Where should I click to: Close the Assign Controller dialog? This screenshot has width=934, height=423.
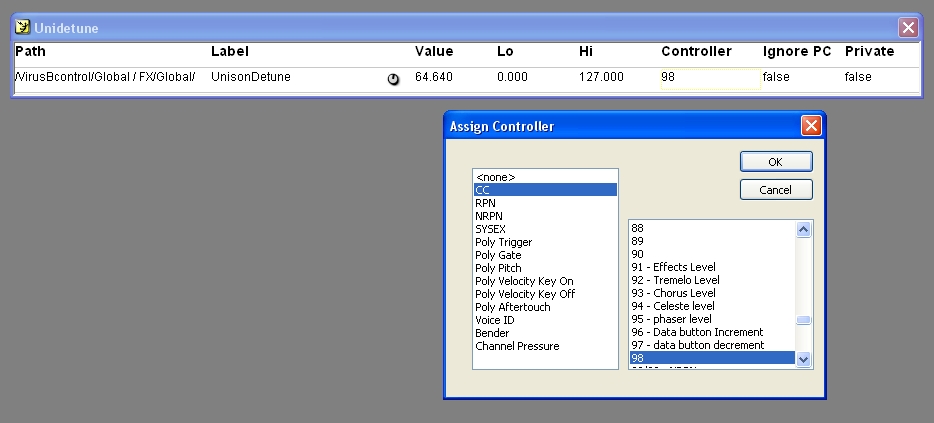(811, 126)
